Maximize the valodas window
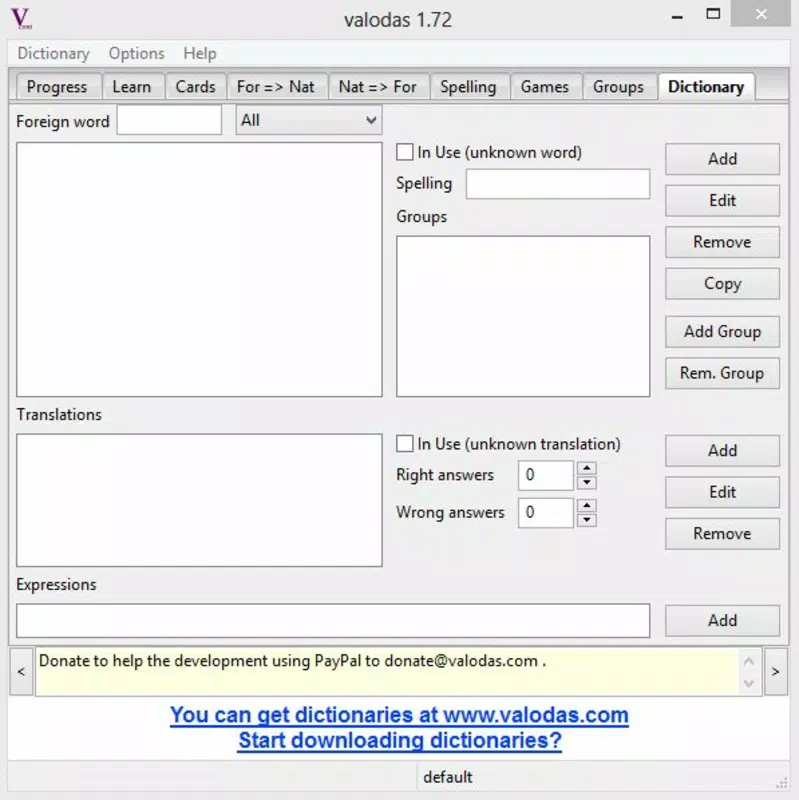799x800 pixels. click(x=713, y=14)
